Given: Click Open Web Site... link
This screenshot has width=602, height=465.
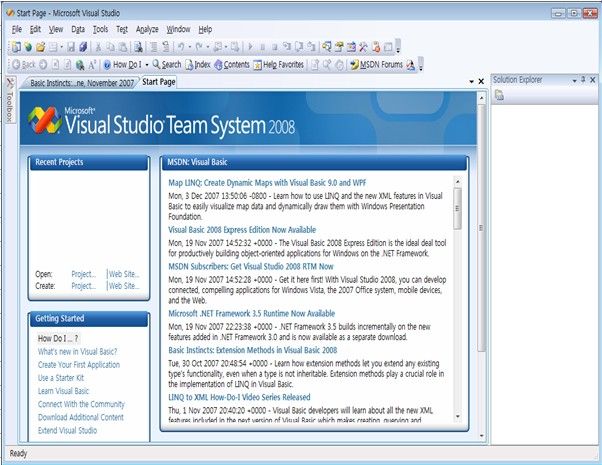Looking at the screenshot, I should tap(124, 274).
